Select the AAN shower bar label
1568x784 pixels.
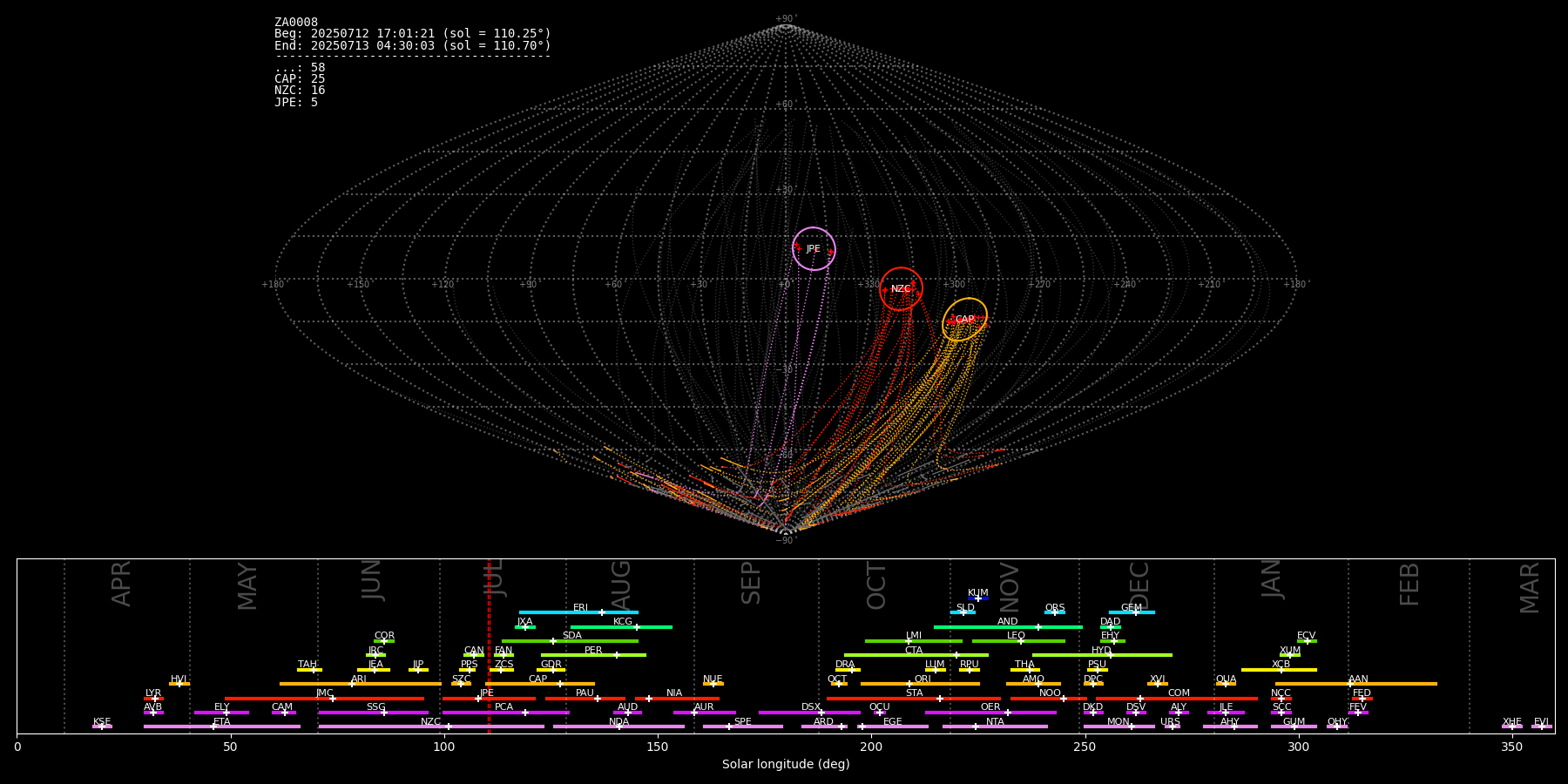[x=1358, y=679]
